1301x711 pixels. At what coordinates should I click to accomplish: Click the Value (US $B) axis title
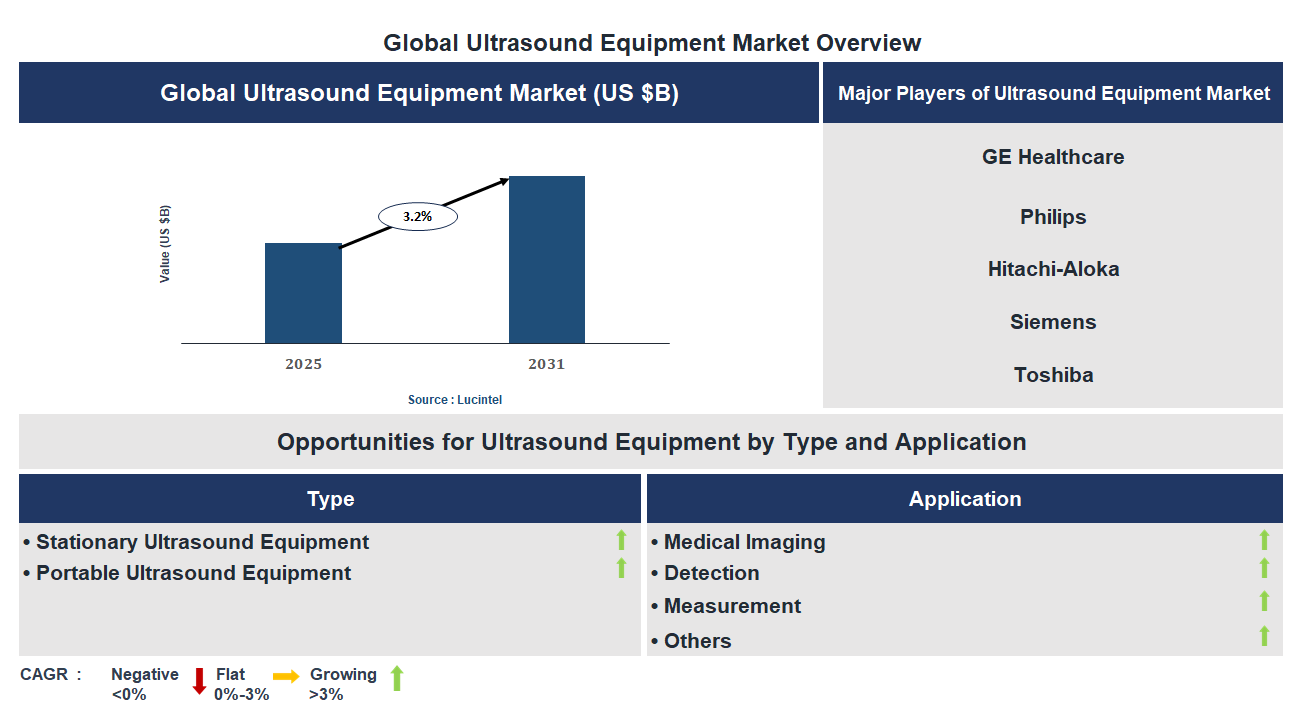[165, 244]
